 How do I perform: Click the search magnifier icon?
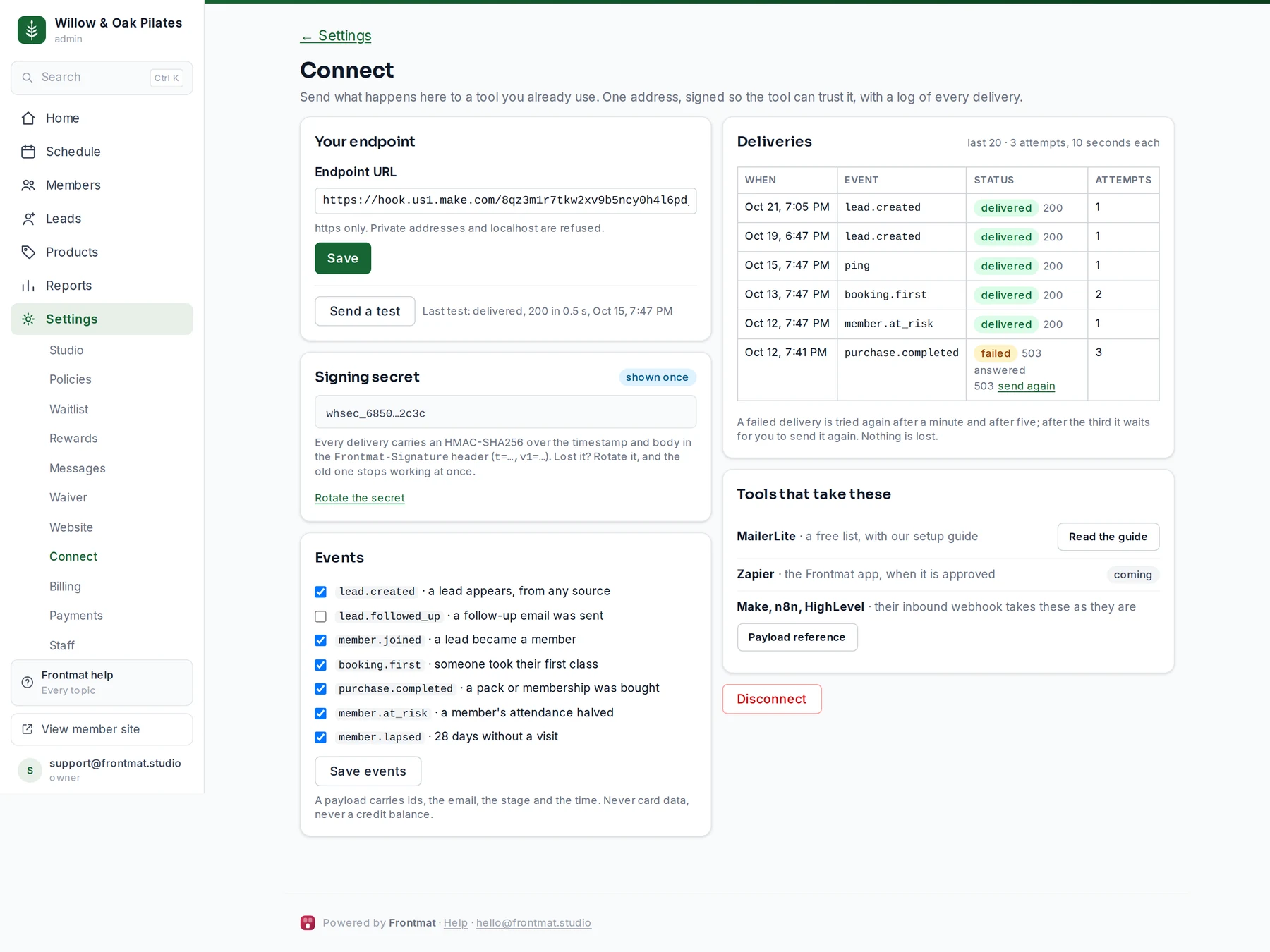(28, 78)
